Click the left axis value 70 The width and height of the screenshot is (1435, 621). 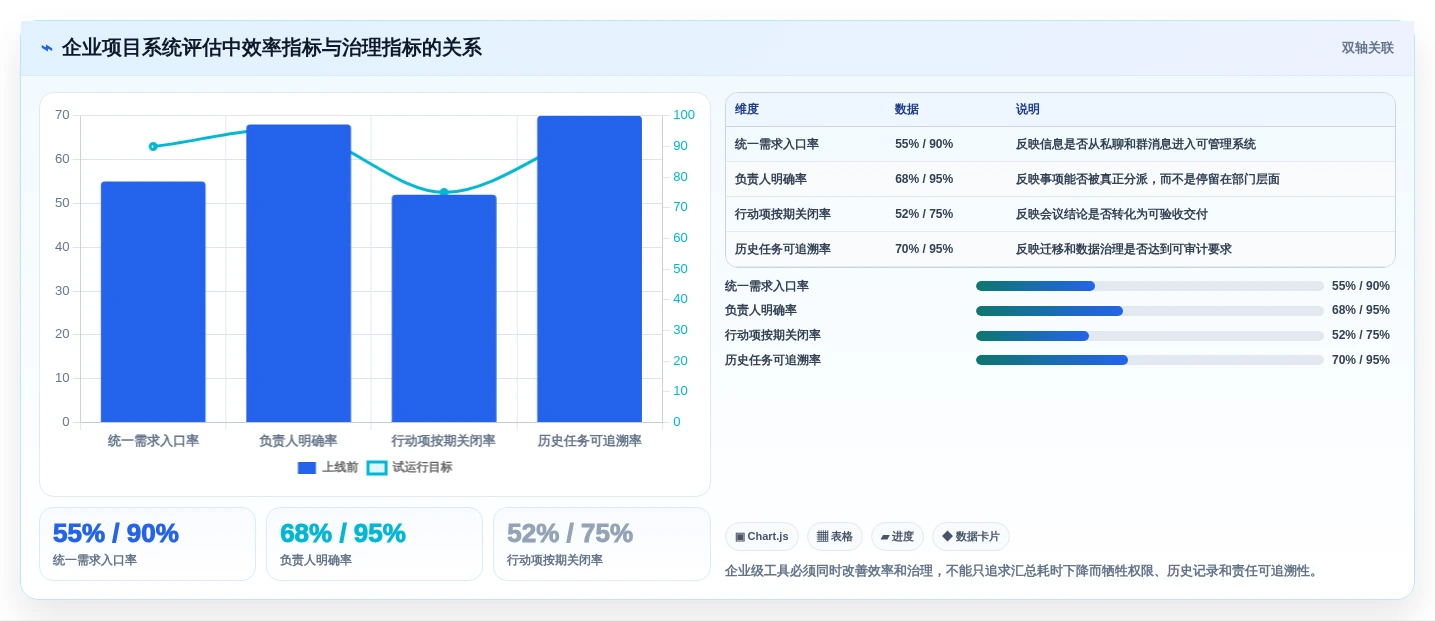pyautogui.click(x=62, y=115)
